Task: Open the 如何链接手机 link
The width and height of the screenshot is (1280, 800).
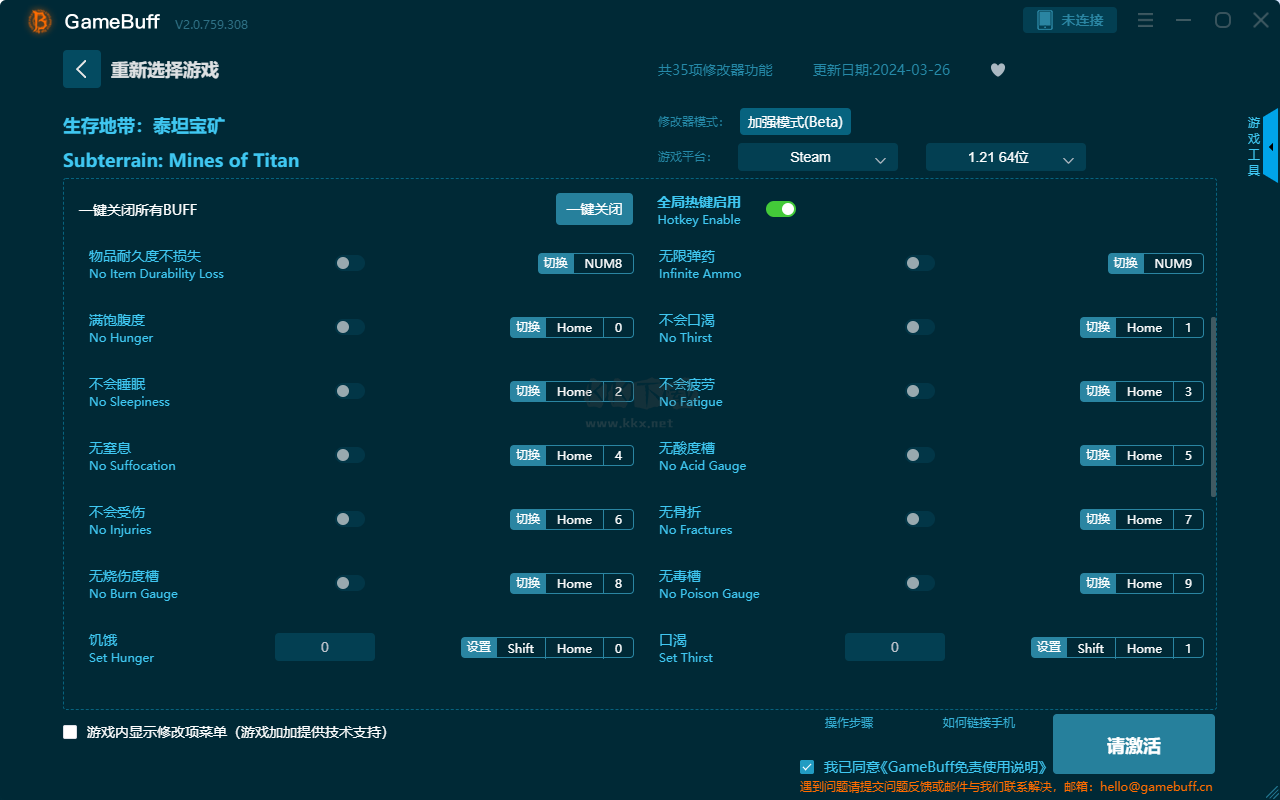Action: click(x=979, y=722)
